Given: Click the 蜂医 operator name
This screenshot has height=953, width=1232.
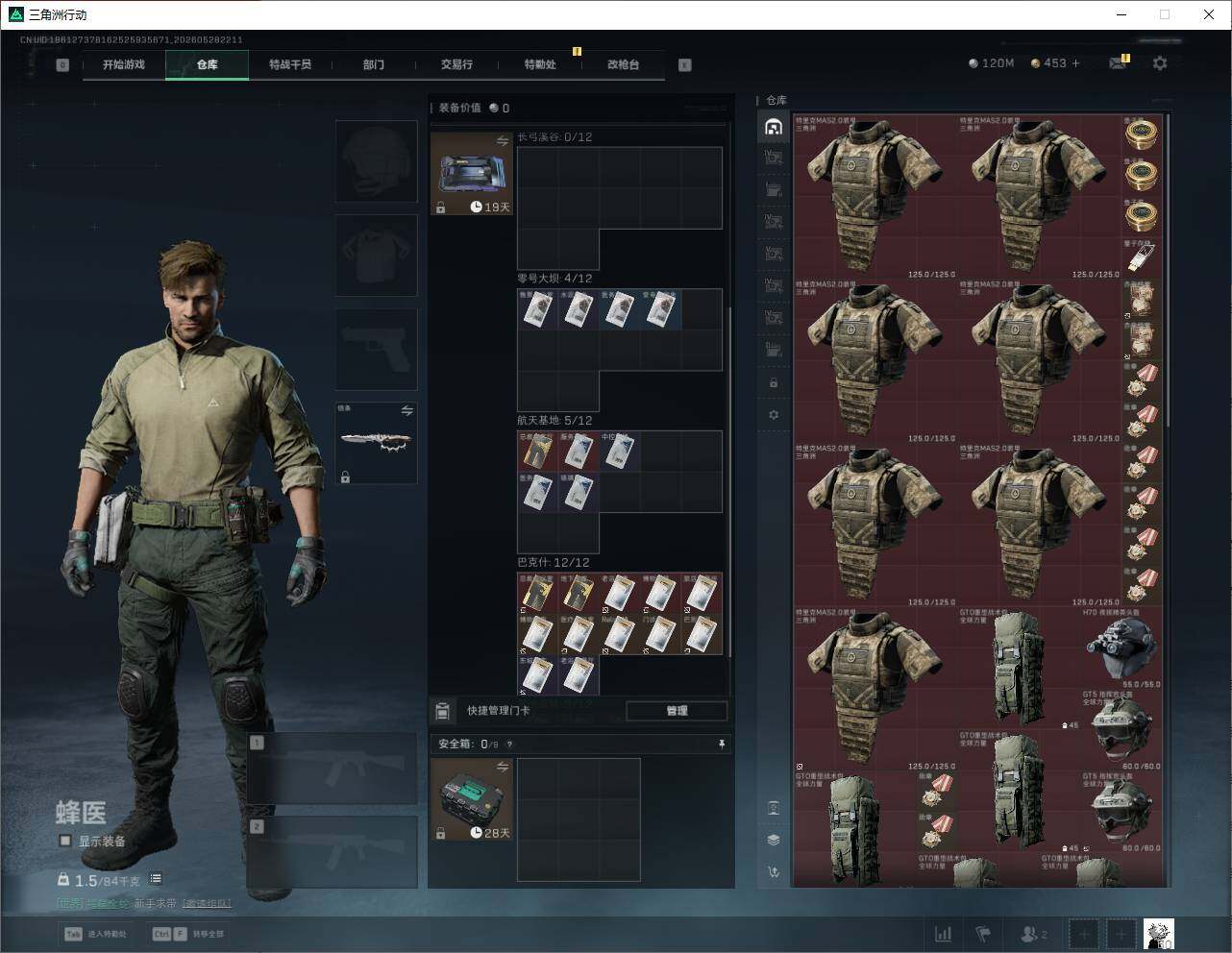Looking at the screenshot, I should [x=81, y=814].
